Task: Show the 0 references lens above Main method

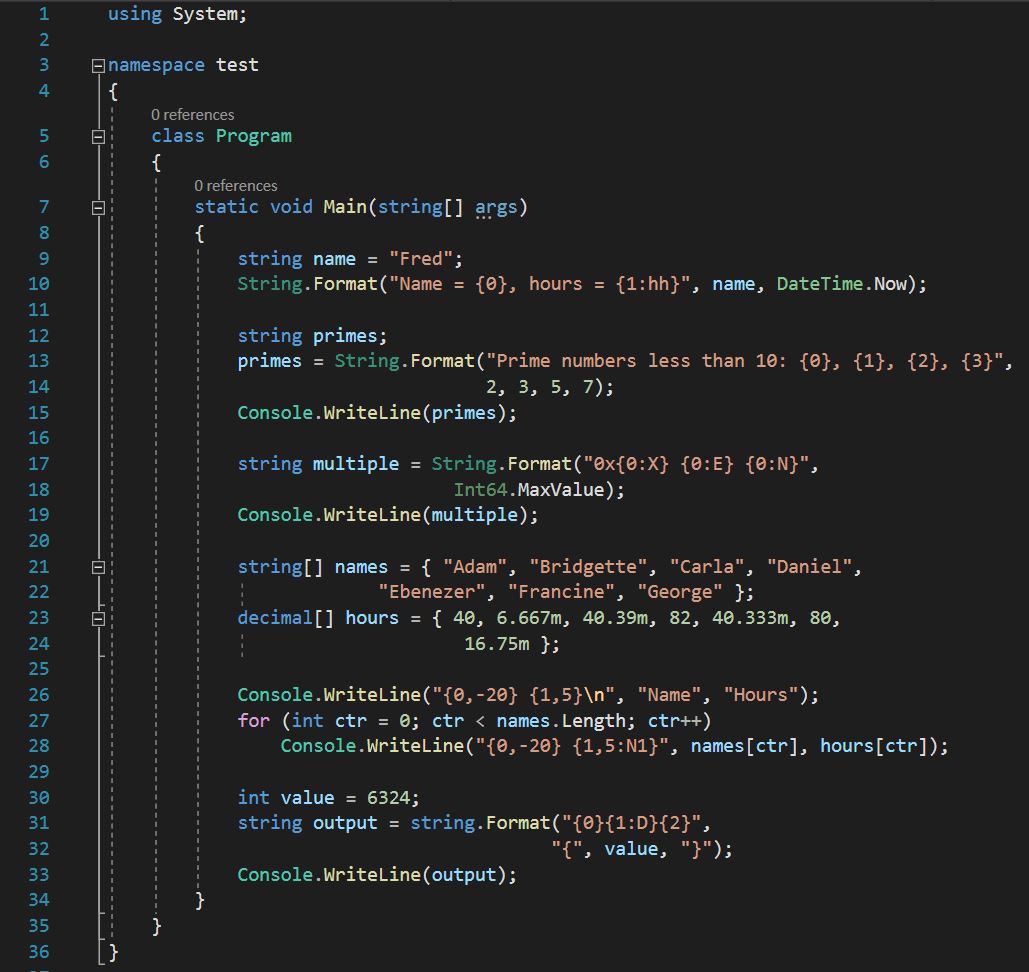Action: [x=236, y=186]
